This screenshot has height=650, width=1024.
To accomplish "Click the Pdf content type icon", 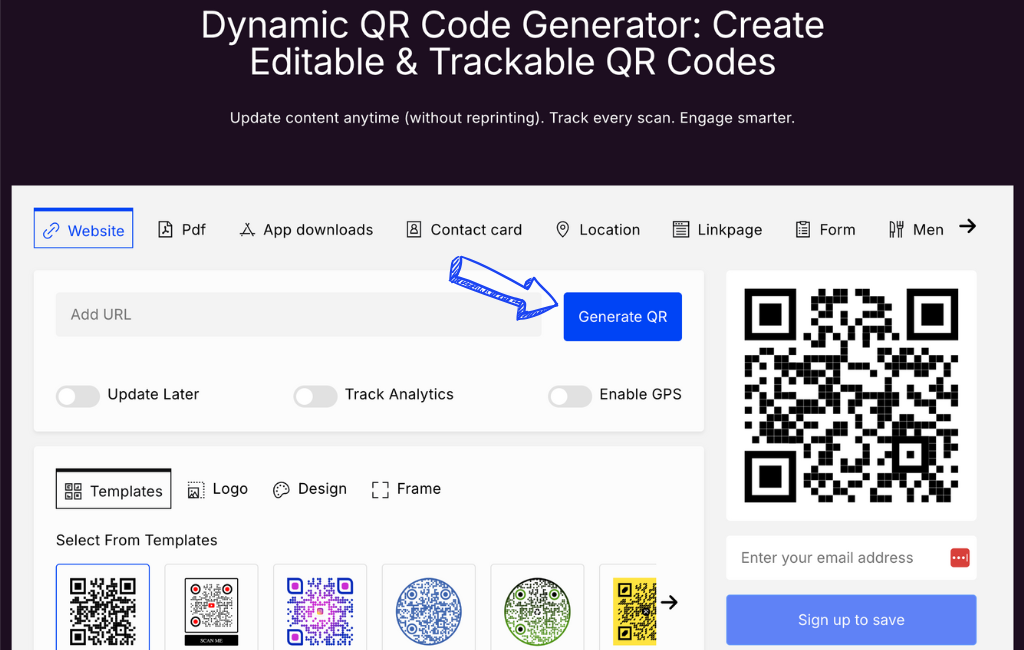I will (x=166, y=228).
